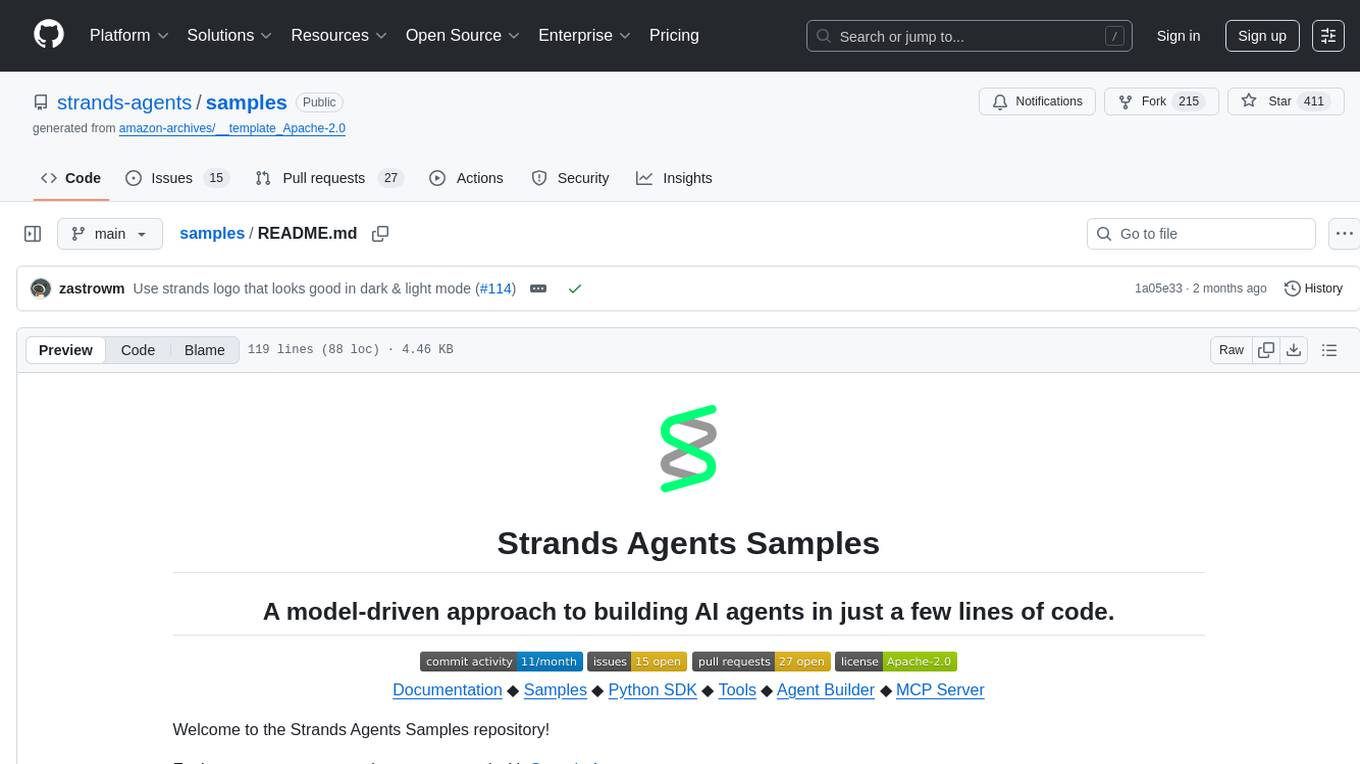Open the amazon-archives template link
This screenshot has height=764, width=1360.
(x=232, y=128)
